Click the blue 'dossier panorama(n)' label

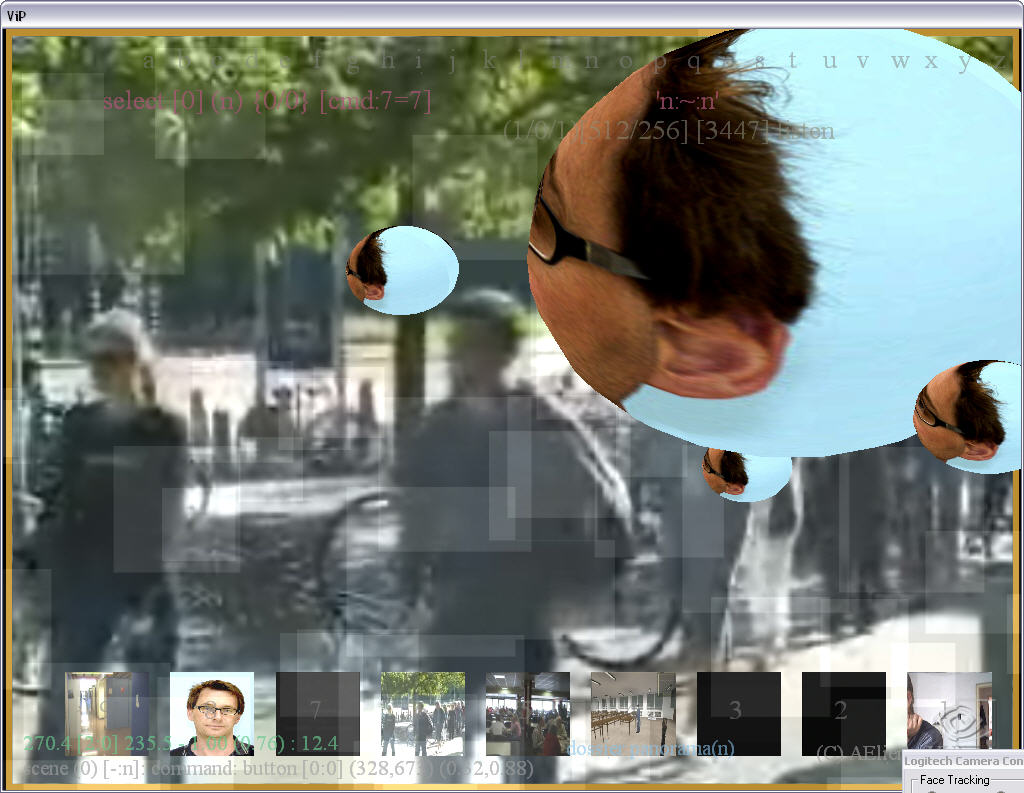click(x=651, y=748)
